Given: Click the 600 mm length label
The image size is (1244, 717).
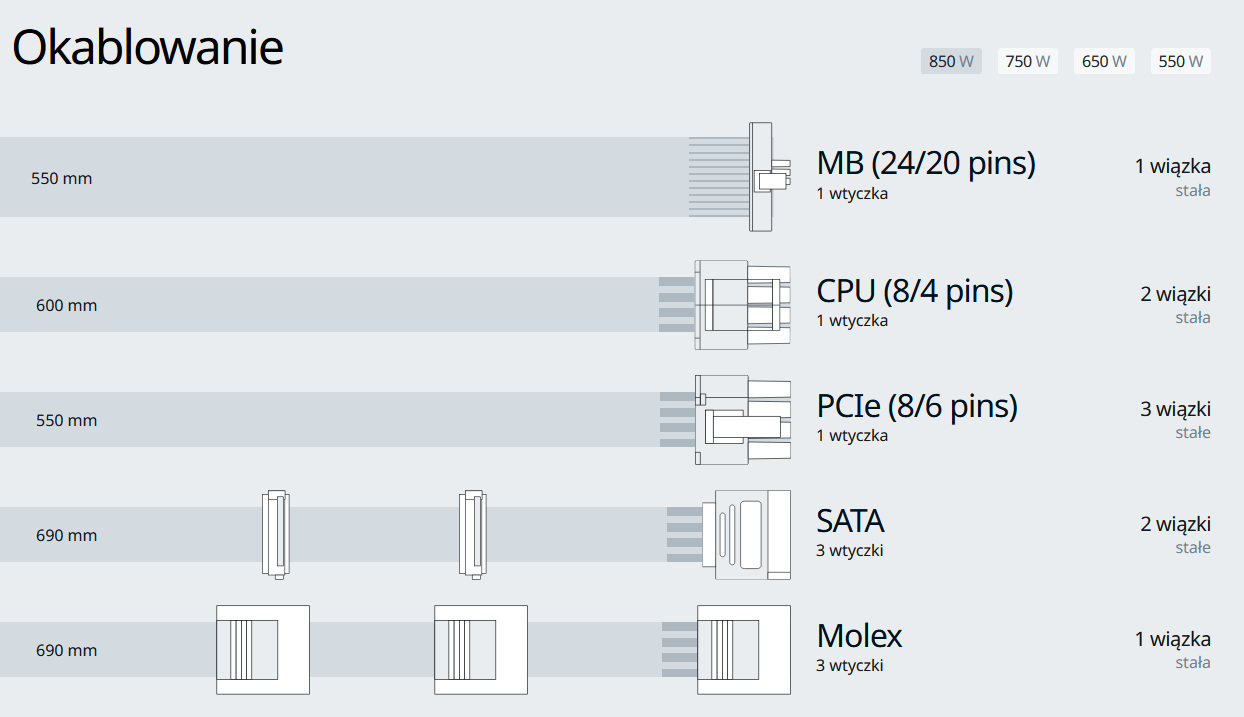Looking at the screenshot, I should [x=66, y=305].
